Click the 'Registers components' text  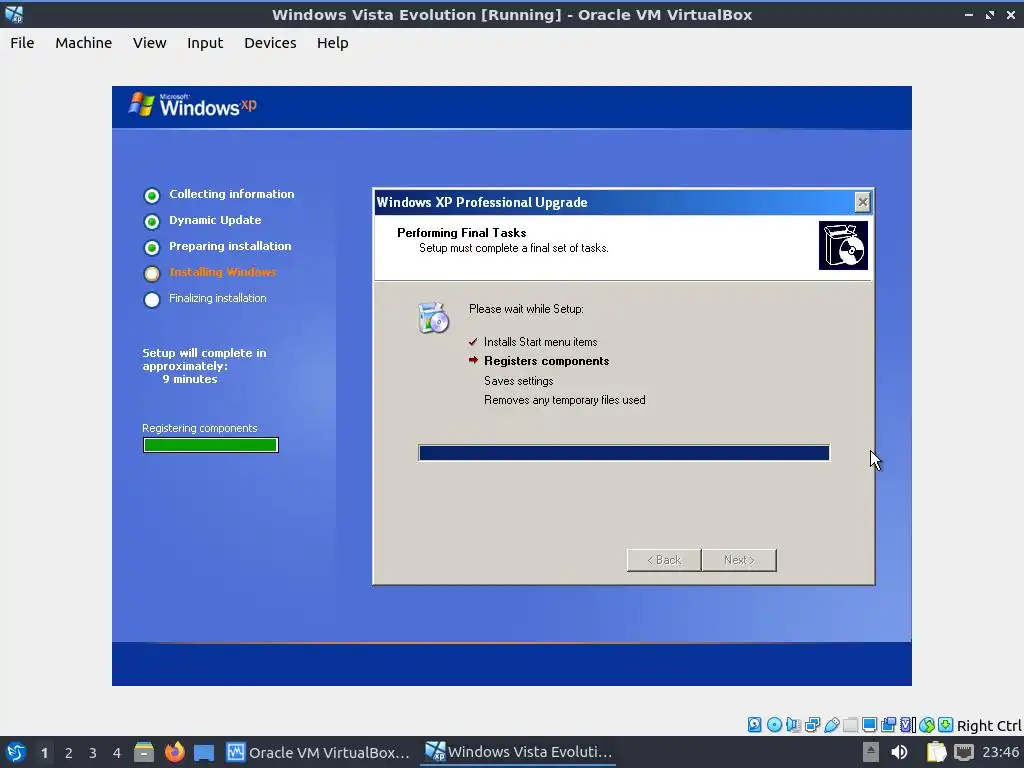tap(547, 361)
